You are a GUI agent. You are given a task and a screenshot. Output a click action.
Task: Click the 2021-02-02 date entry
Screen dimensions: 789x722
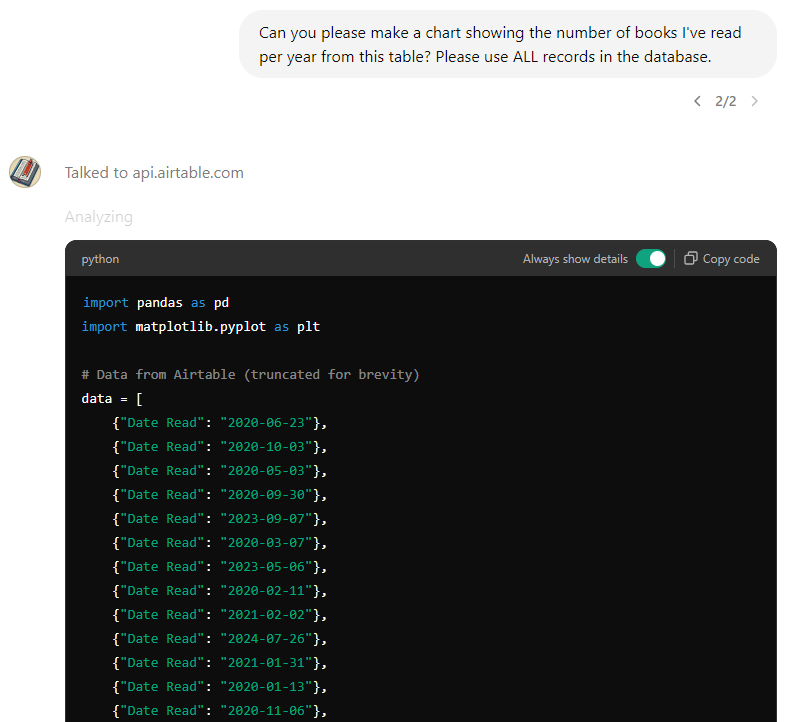(219, 615)
